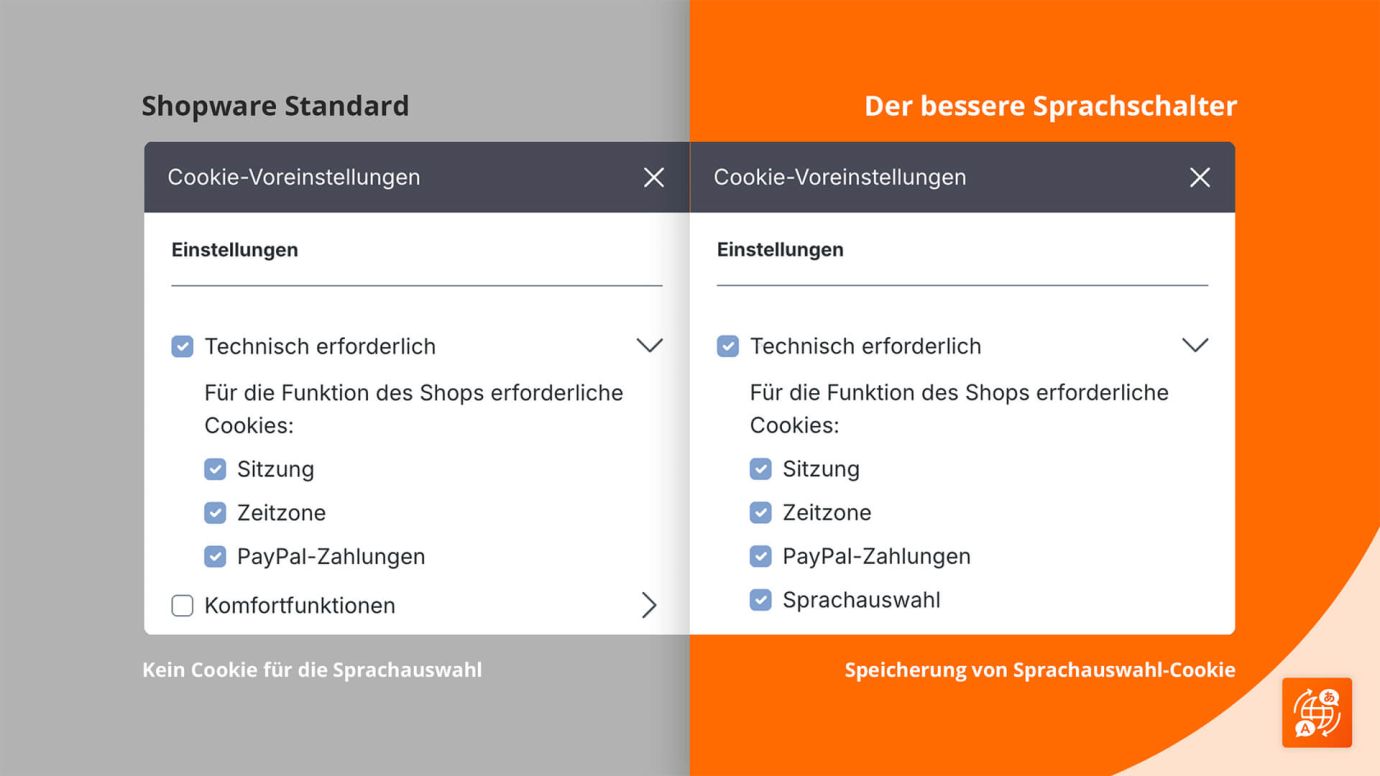Enable the Komfortfunktionen checkbox

click(x=182, y=606)
